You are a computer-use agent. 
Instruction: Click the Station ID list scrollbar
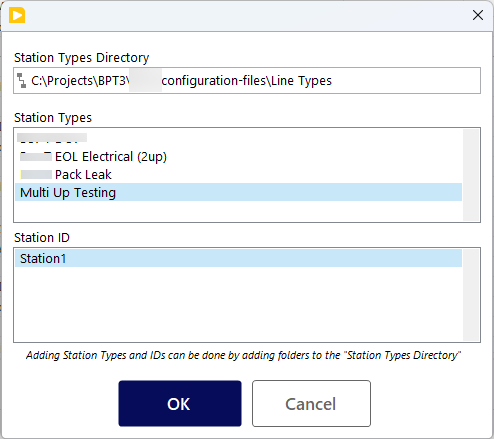click(471, 295)
